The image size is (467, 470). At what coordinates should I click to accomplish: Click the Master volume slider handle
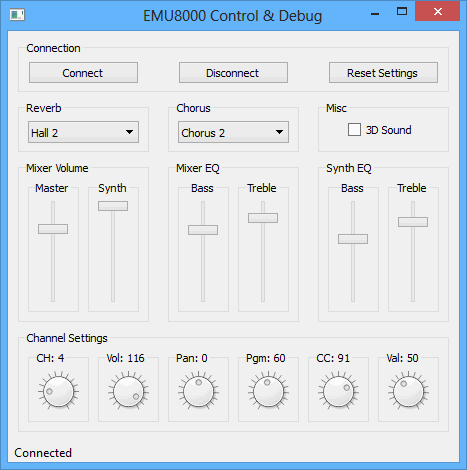pyautogui.click(x=53, y=229)
